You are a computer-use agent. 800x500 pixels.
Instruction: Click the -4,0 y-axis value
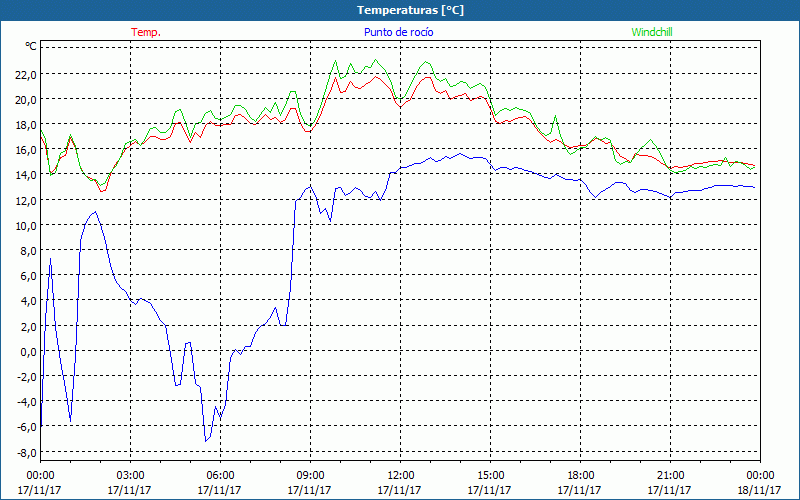pyautogui.click(x=27, y=402)
